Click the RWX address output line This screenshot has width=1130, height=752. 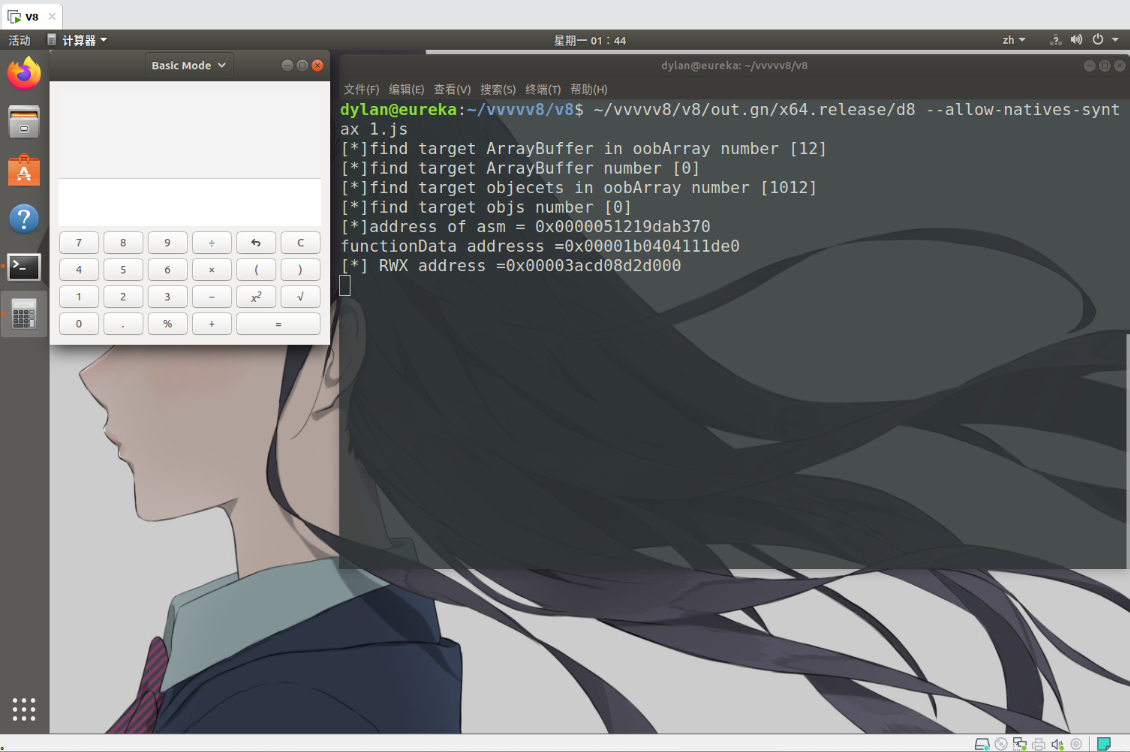tap(511, 266)
